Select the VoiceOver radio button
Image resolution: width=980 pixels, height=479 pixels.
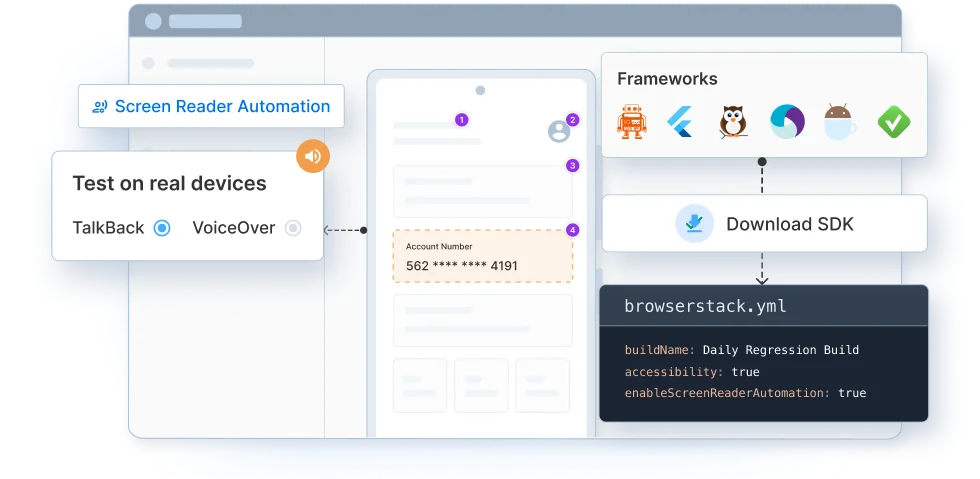click(x=293, y=228)
